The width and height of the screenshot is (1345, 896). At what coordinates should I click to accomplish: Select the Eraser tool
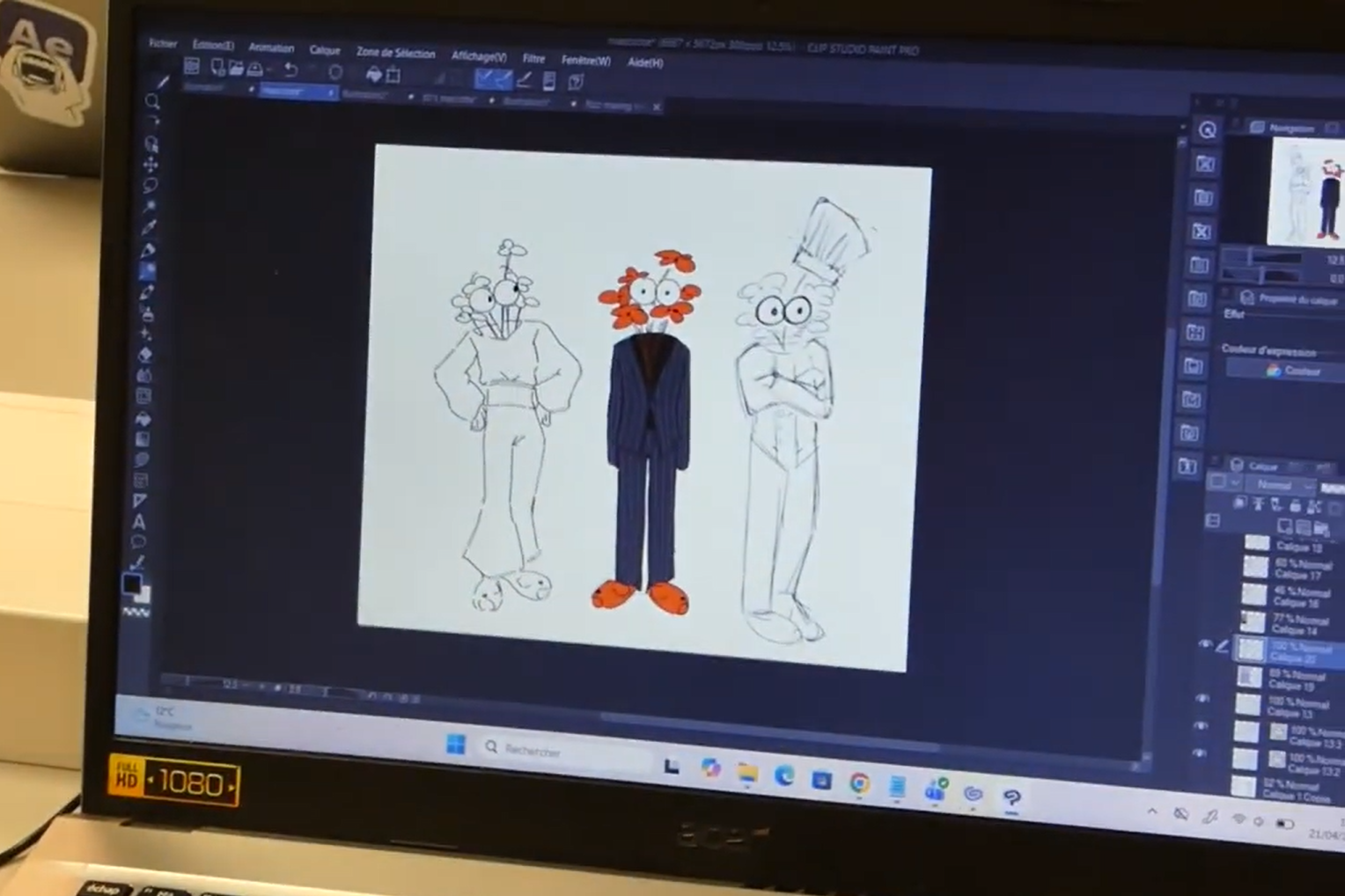(145, 355)
